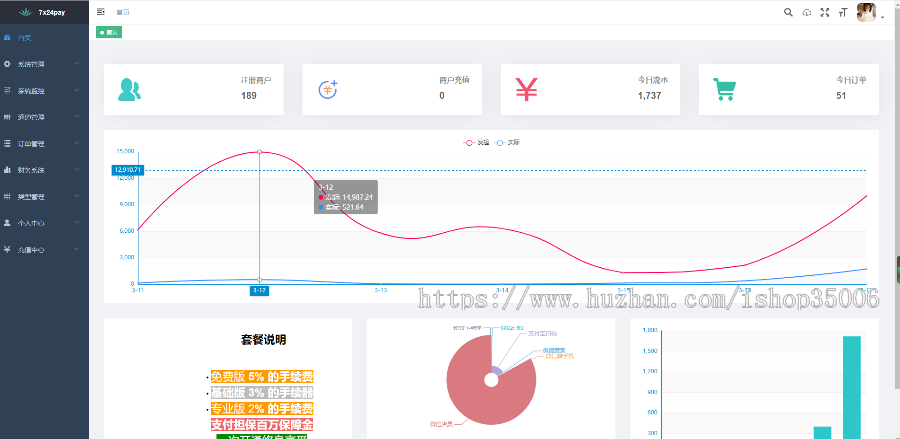Click the short teal bar

click(x=823, y=433)
